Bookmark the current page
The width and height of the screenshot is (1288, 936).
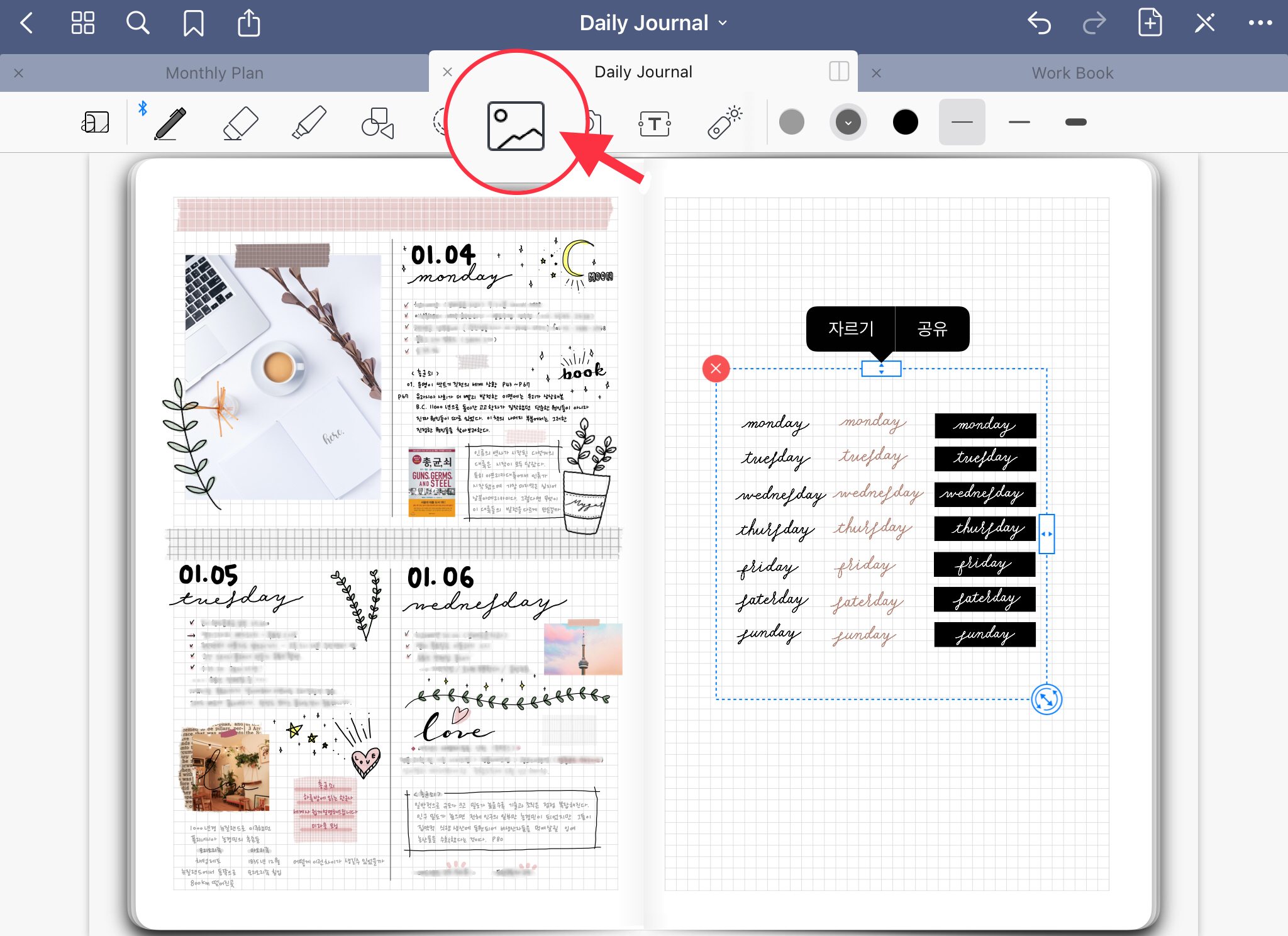click(193, 23)
